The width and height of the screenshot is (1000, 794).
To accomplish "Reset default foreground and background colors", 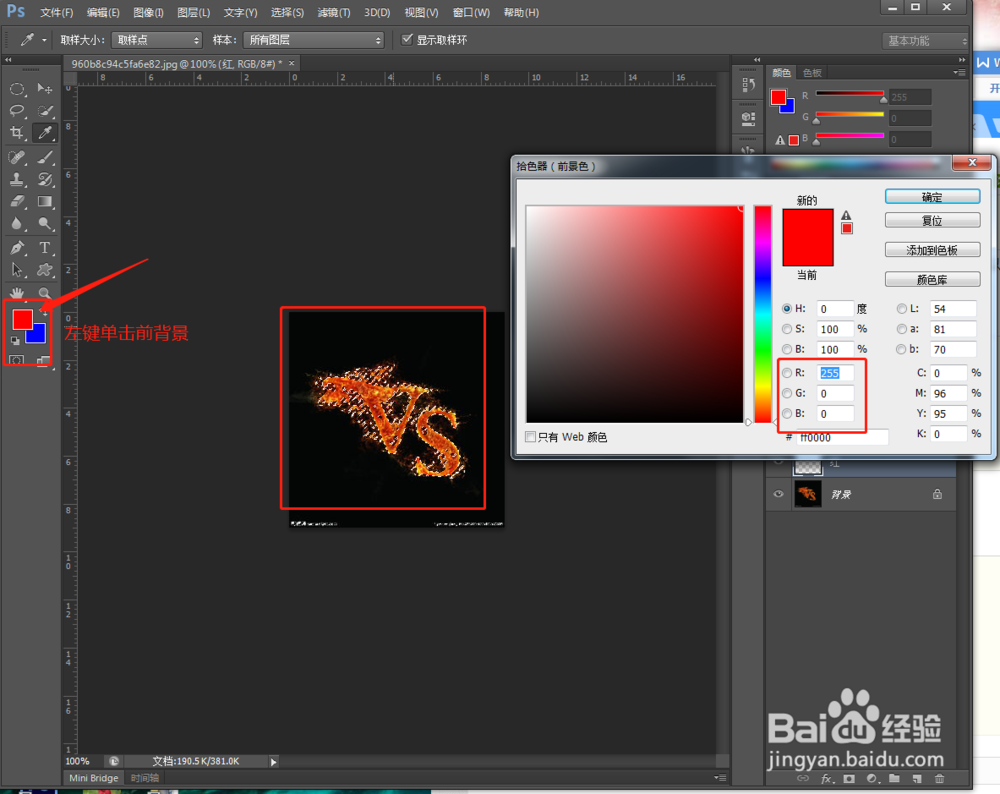I will tap(15, 341).
